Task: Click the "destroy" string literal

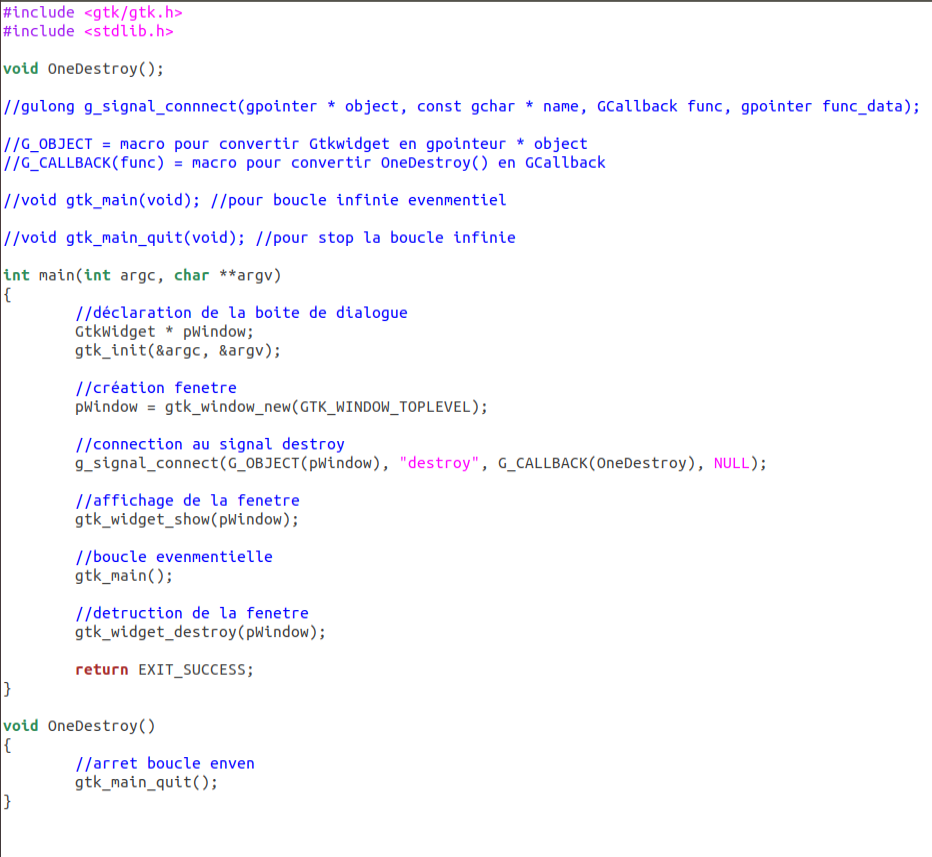Action: (439, 464)
